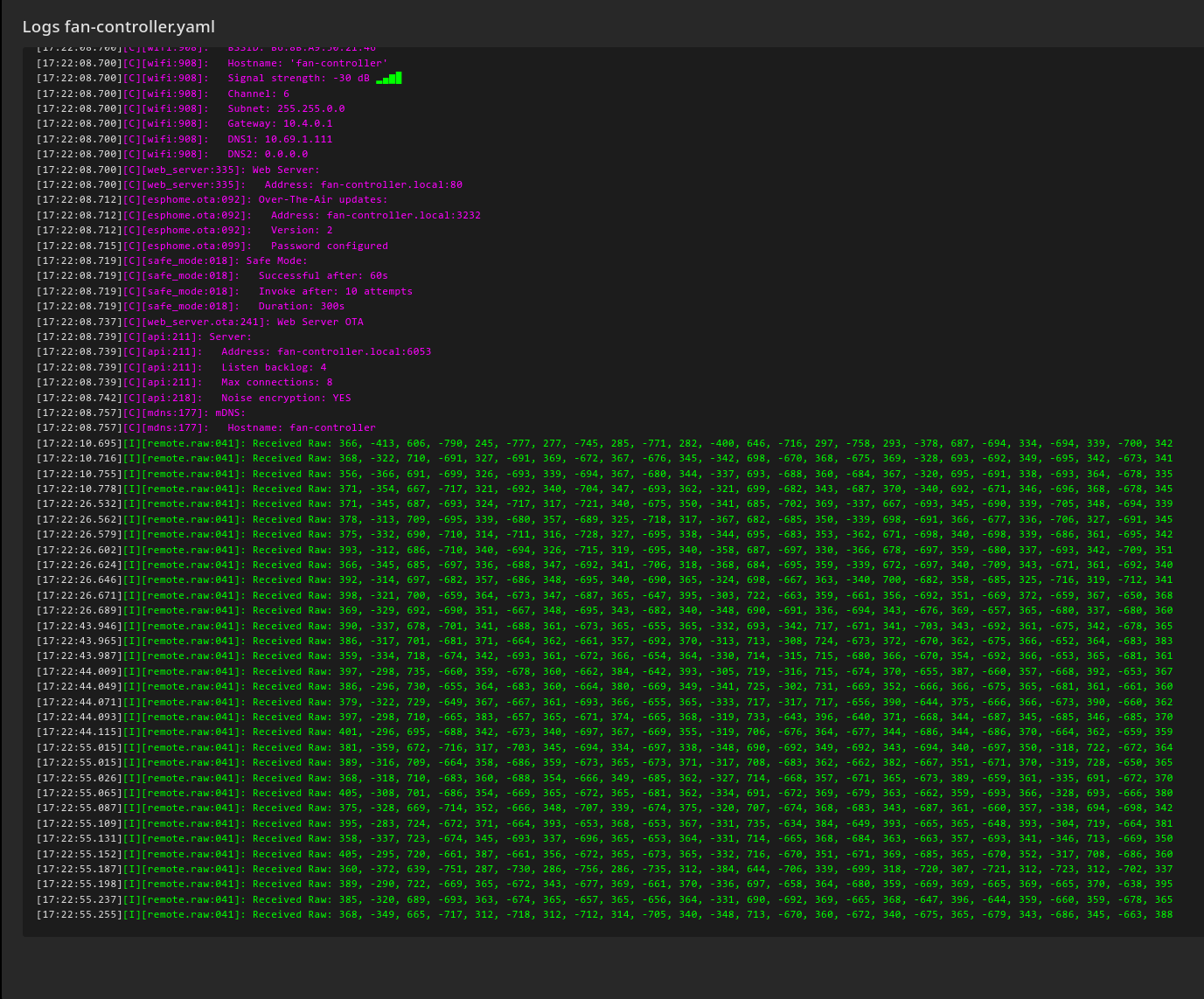Click the 'DNS1: 10.69.1.111' entry
1204x999 pixels.
click(184, 139)
